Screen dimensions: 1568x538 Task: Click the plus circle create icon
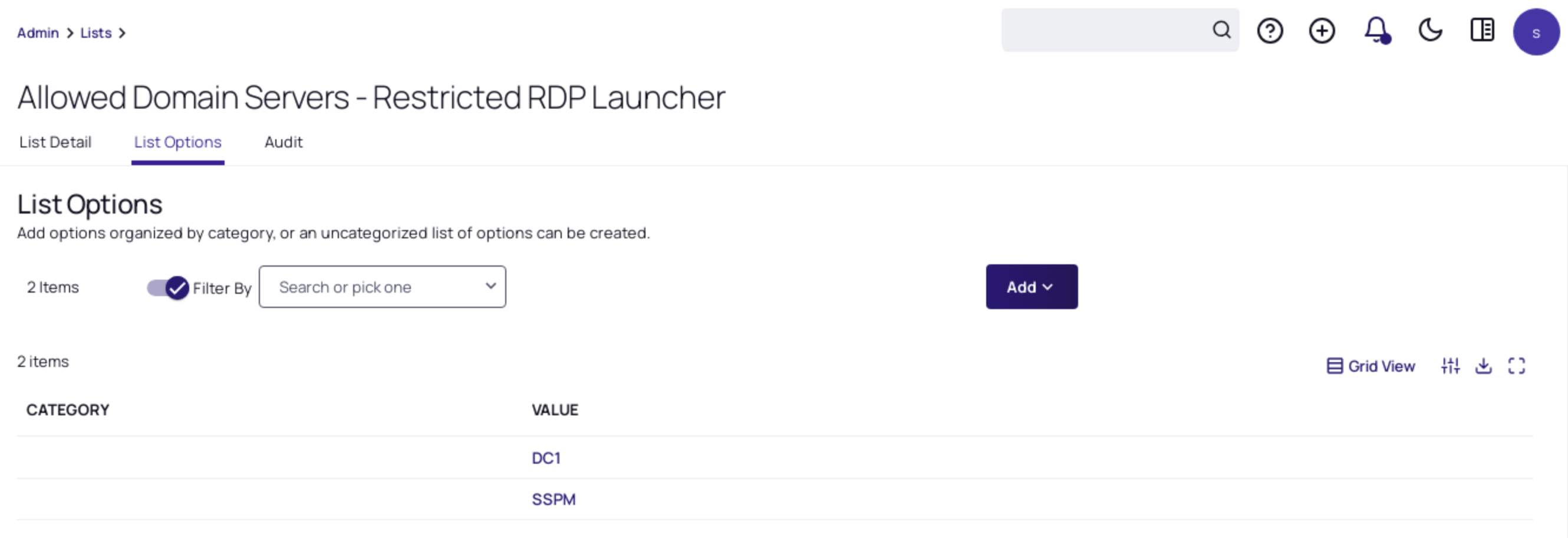(1322, 31)
